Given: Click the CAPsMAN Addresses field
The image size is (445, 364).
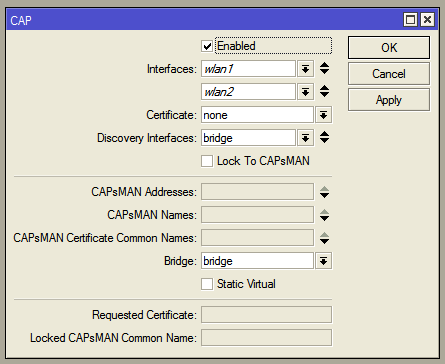Looking at the screenshot, I should pyautogui.click(x=257, y=192).
